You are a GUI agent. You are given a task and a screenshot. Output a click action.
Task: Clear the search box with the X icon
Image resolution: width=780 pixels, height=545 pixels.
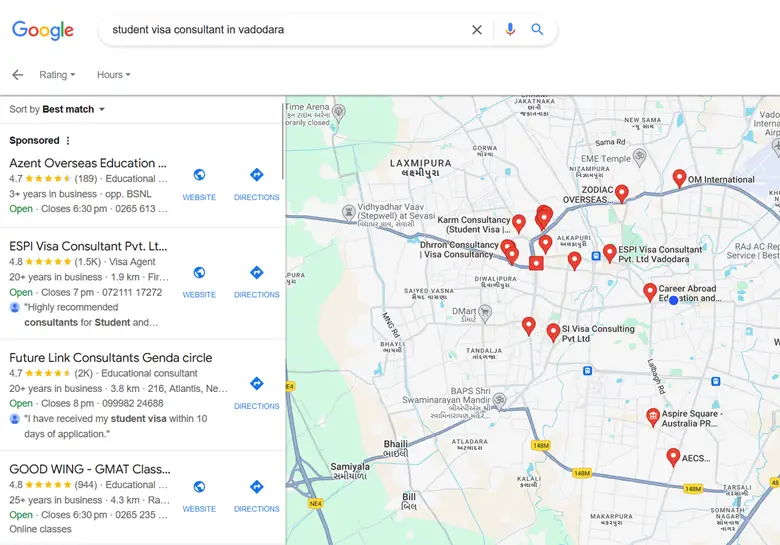click(x=477, y=30)
